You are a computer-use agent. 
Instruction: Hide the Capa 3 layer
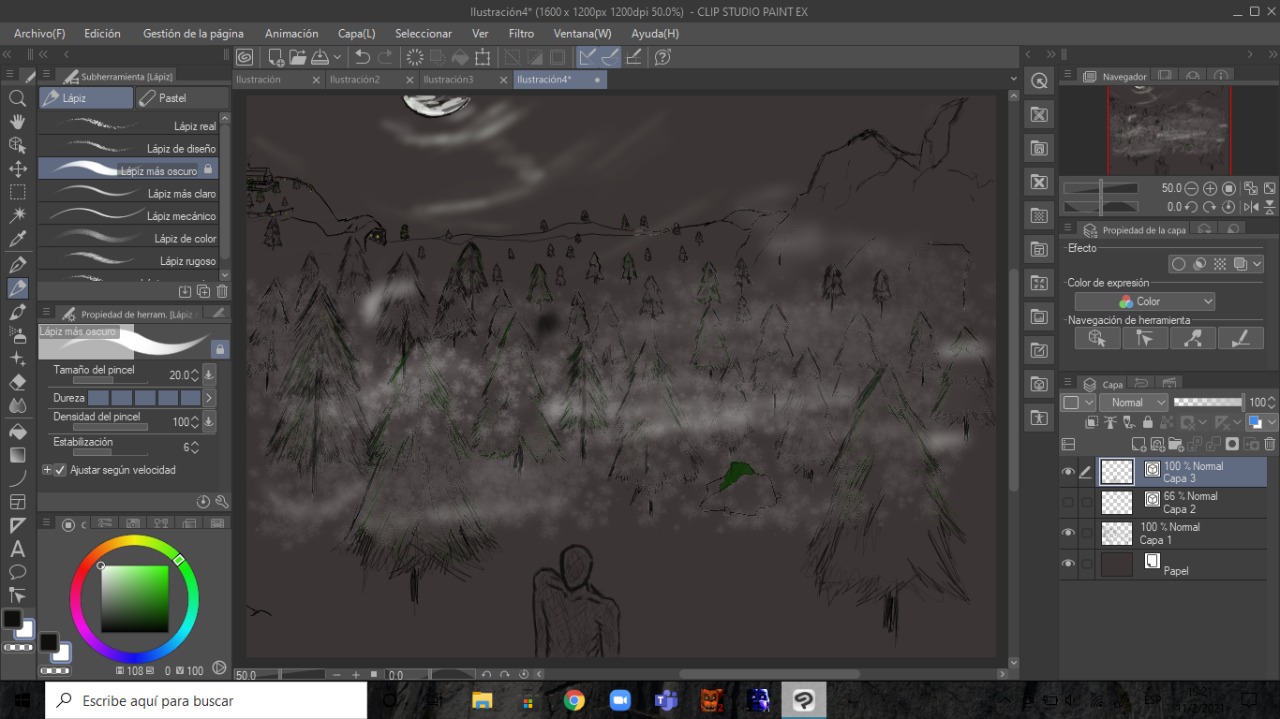[1068, 472]
